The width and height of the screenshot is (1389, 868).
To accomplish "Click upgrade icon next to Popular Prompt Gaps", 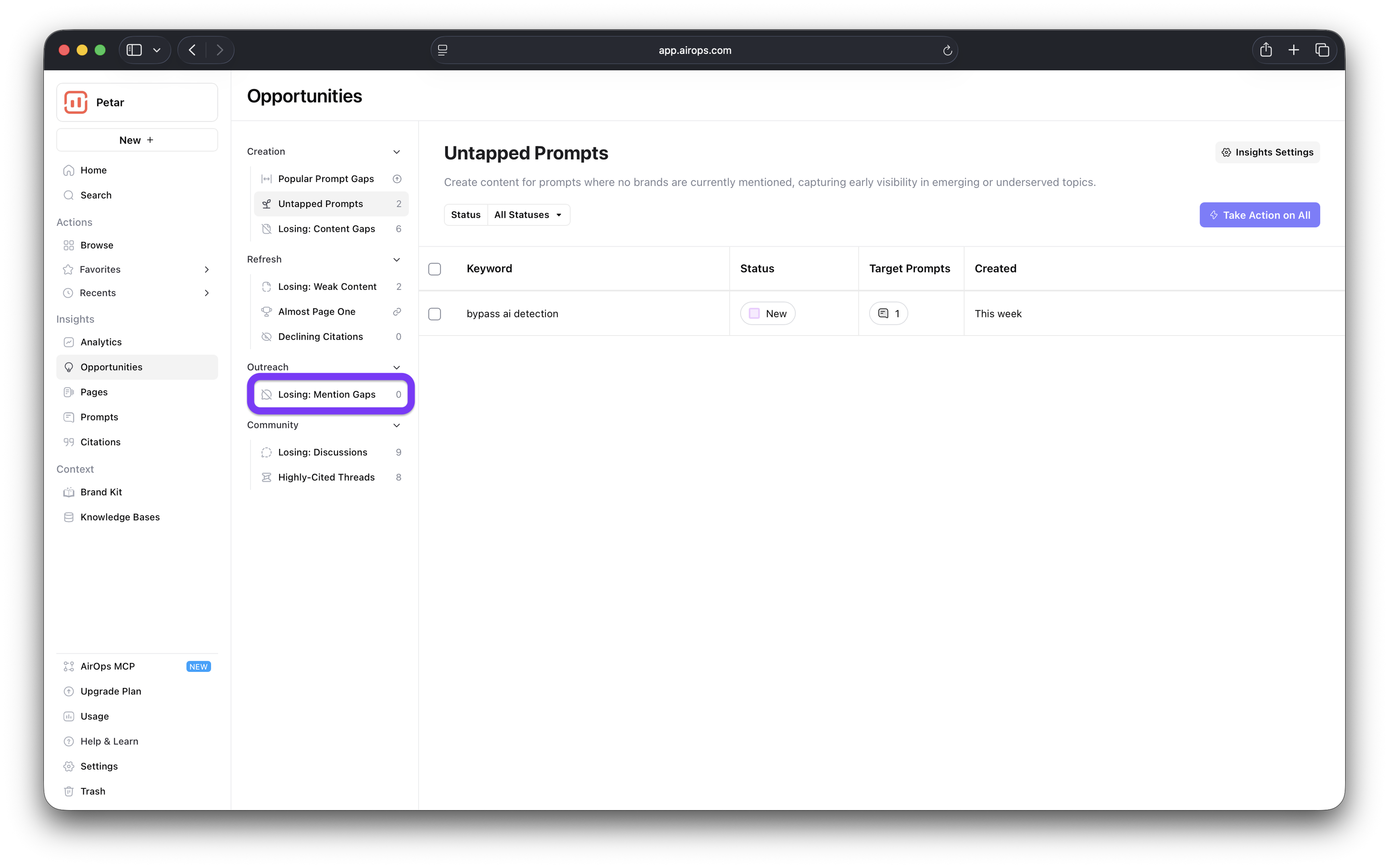I will pyautogui.click(x=397, y=178).
